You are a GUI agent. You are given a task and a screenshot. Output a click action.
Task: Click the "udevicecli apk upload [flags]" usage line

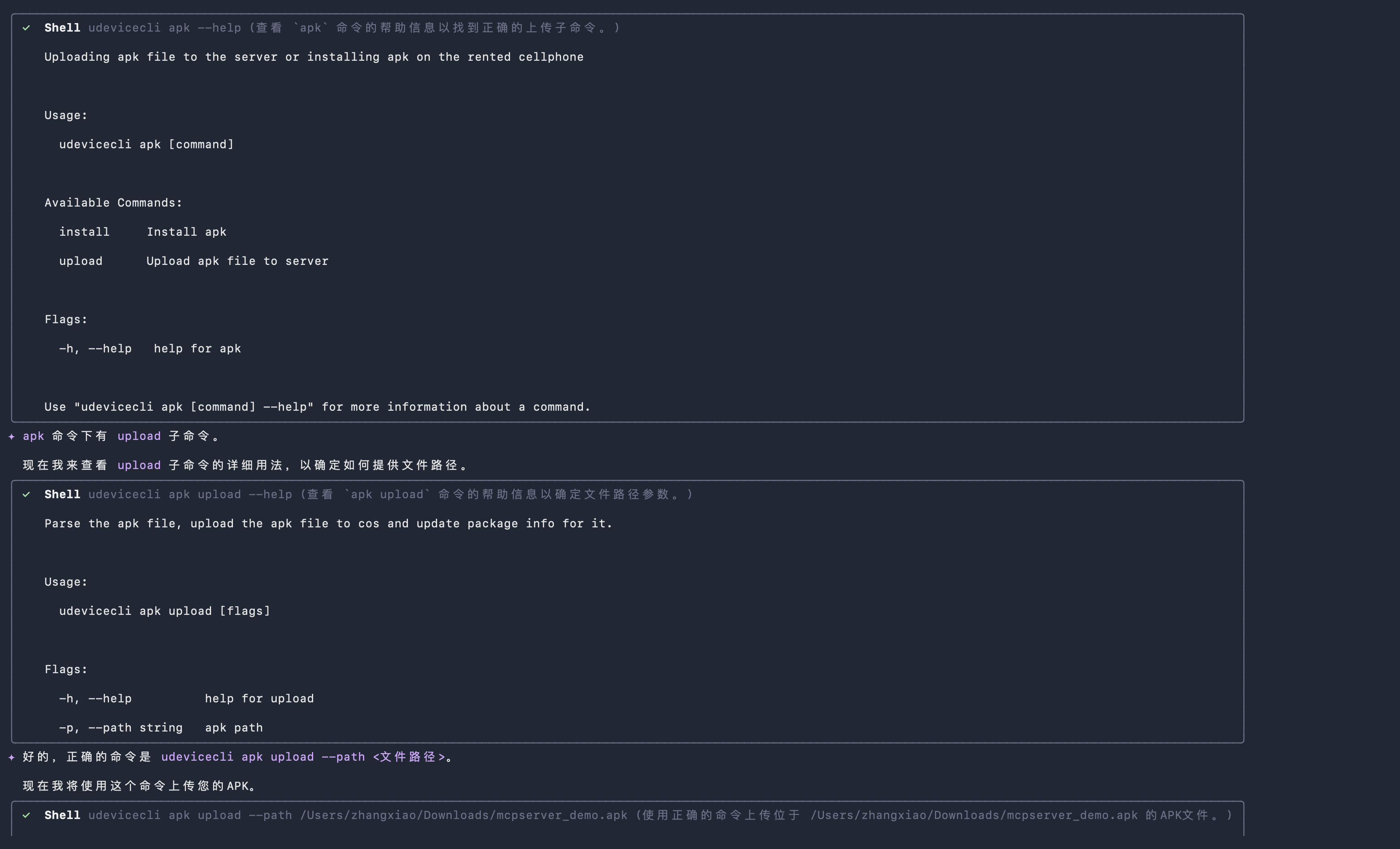click(164, 611)
